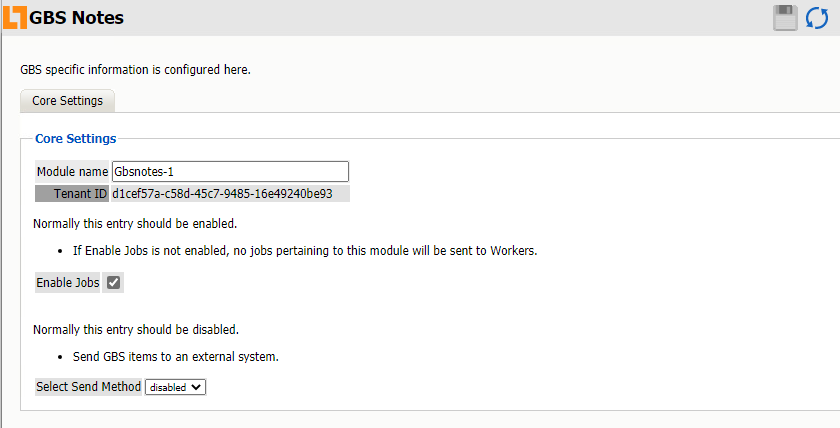Image resolution: width=840 pixels, height=428 pixels.
Task: Click the Module name label
Action: point(72,172)
